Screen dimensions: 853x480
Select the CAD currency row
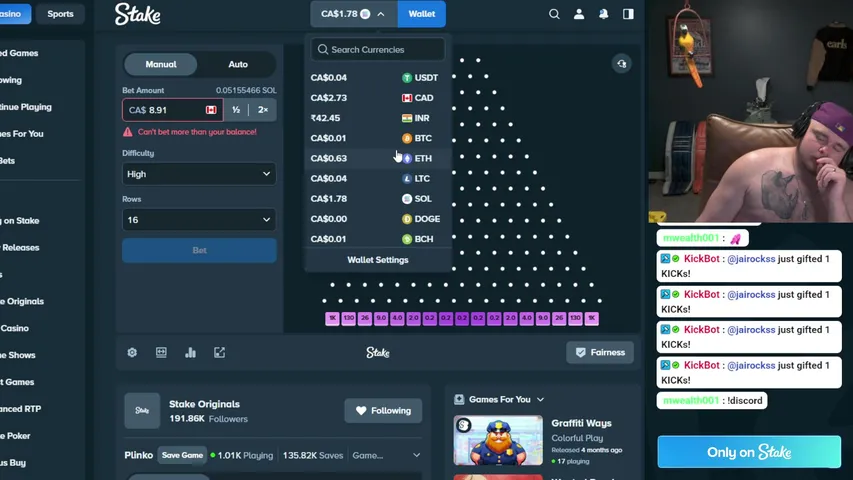pyautogui.click(x=378, y=98)
